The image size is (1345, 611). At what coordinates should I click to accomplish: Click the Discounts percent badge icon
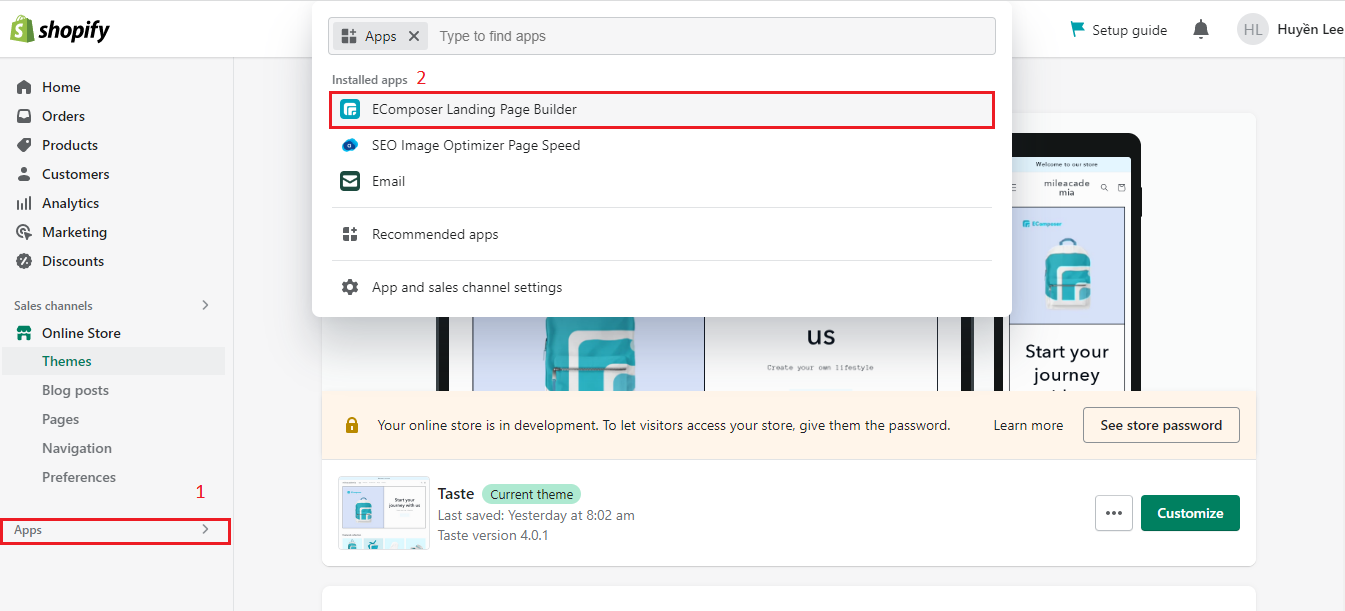point(24,261)
